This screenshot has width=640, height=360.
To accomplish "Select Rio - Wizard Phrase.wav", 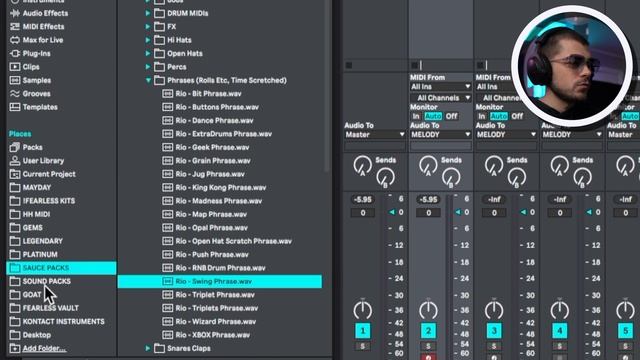I will [x=209, y=321].
